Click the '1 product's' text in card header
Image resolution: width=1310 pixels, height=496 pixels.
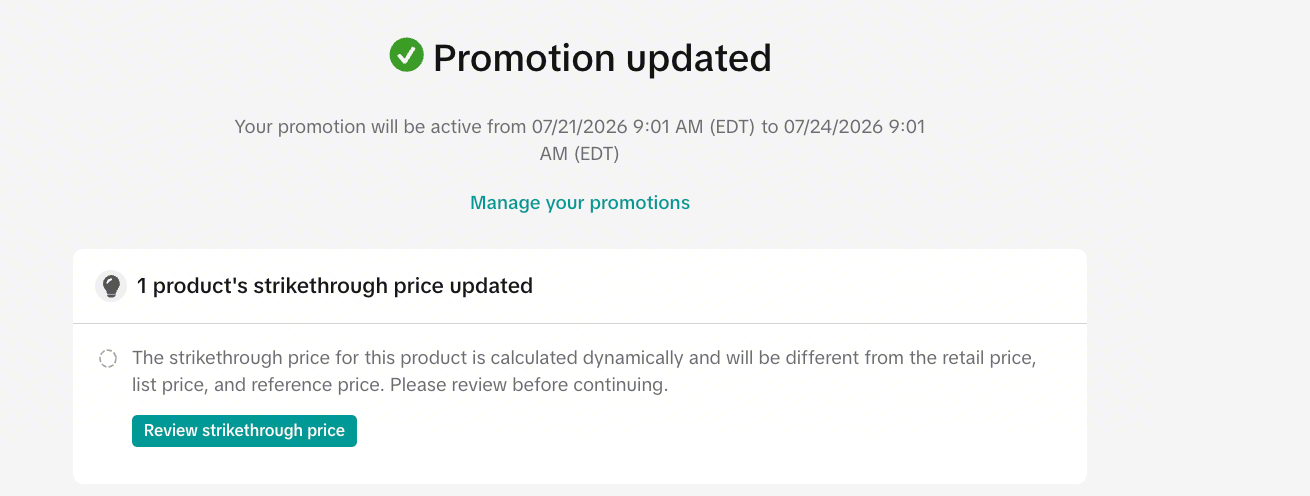point(191,286)
